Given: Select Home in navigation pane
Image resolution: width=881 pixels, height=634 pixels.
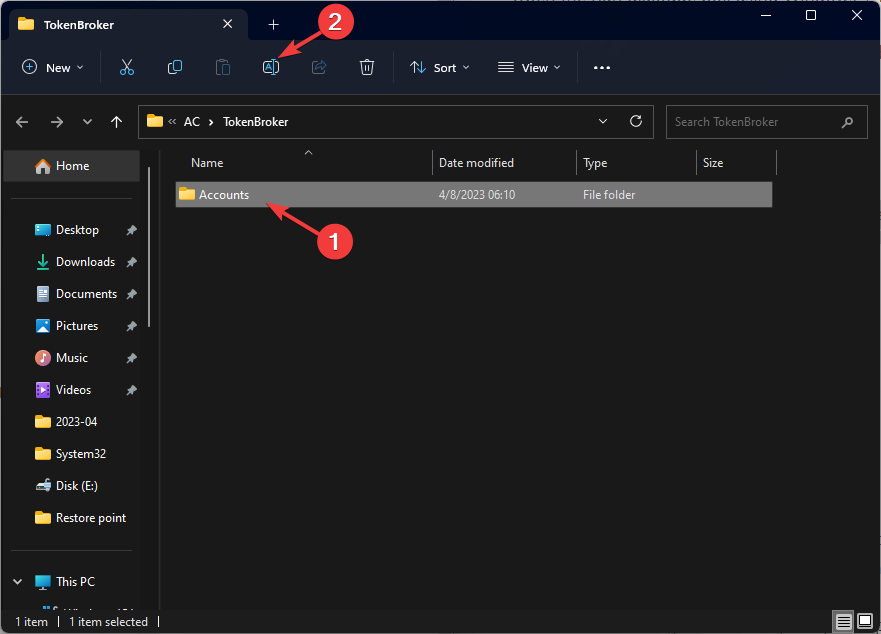Looking at the screenshot, I should tap(71, 166).
